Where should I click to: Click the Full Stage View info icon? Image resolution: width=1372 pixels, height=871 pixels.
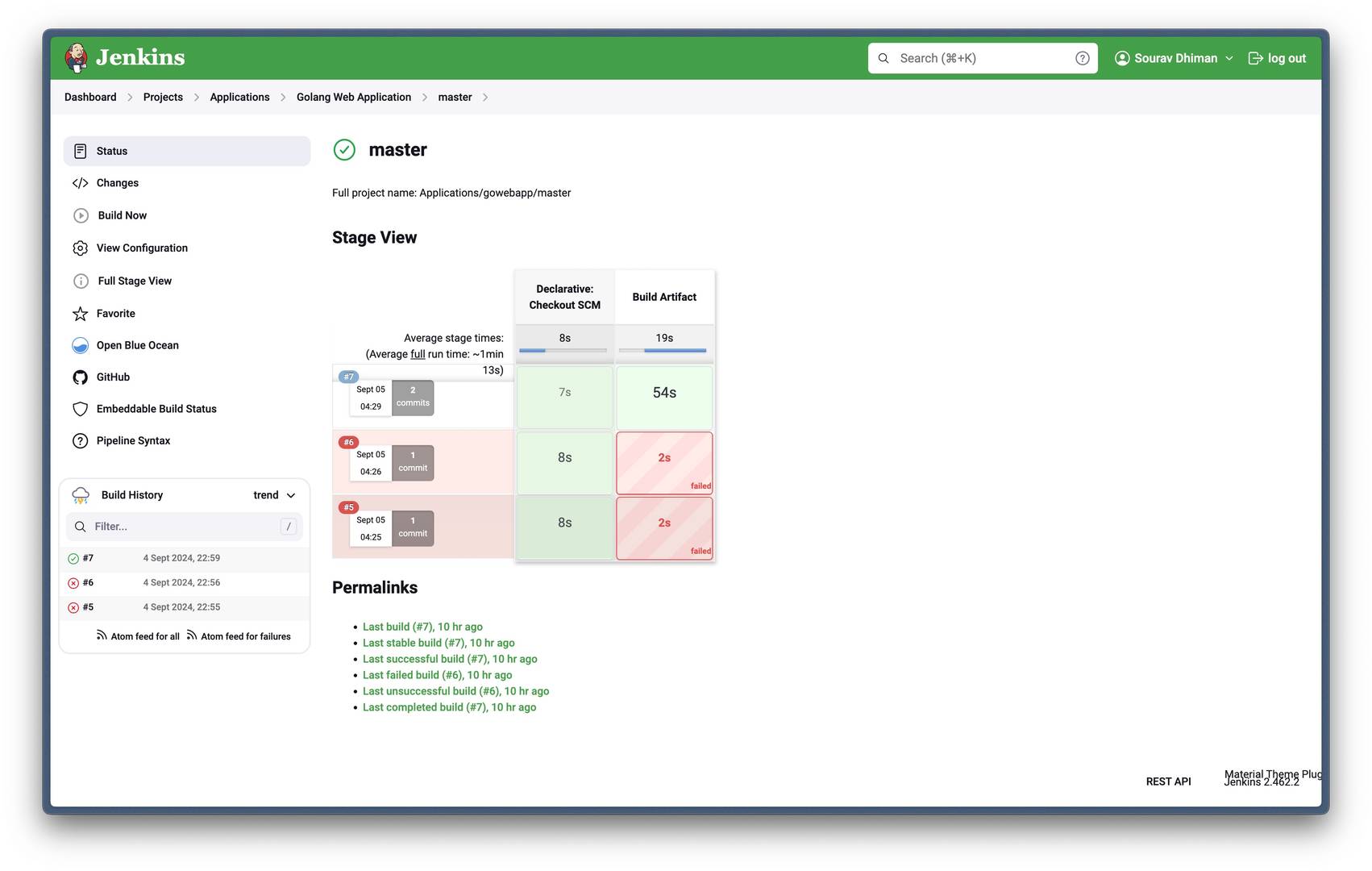[81, 281]
